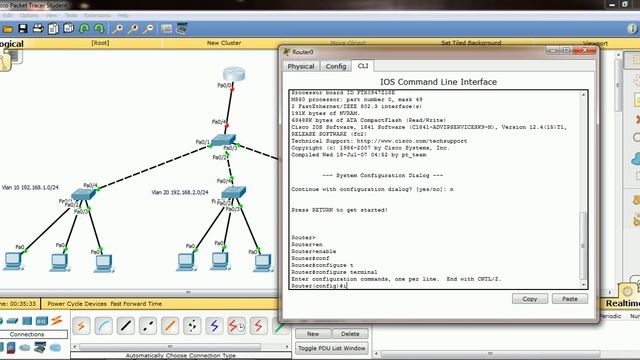Click the Realtime mode tab
This screenshot has width=640, height=360.
click(x=622, y=303)
